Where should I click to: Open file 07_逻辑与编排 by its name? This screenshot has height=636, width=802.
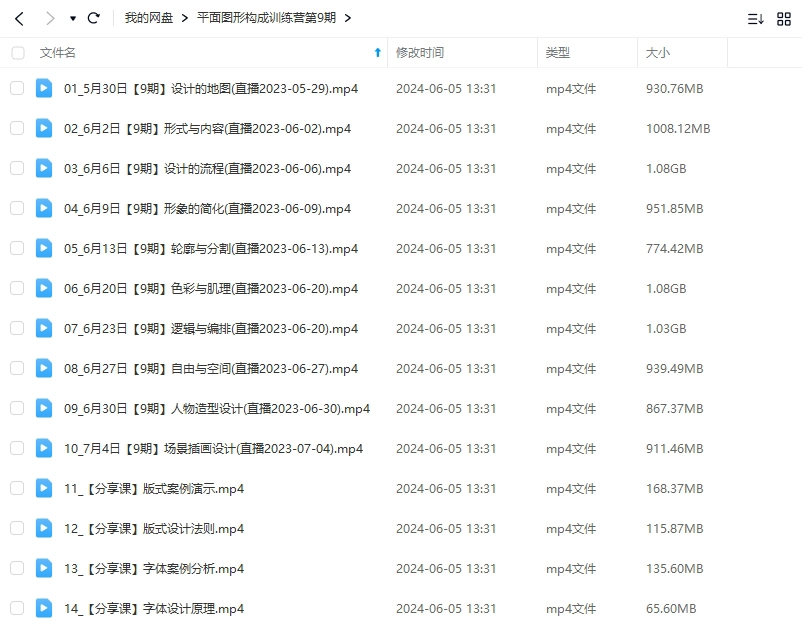coord(212,328)
